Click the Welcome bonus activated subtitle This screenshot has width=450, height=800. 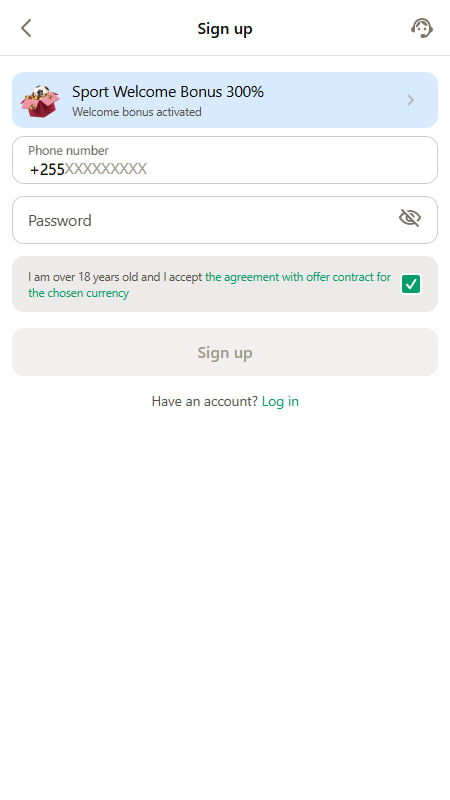pyautogui.click(x=137, y=112)
